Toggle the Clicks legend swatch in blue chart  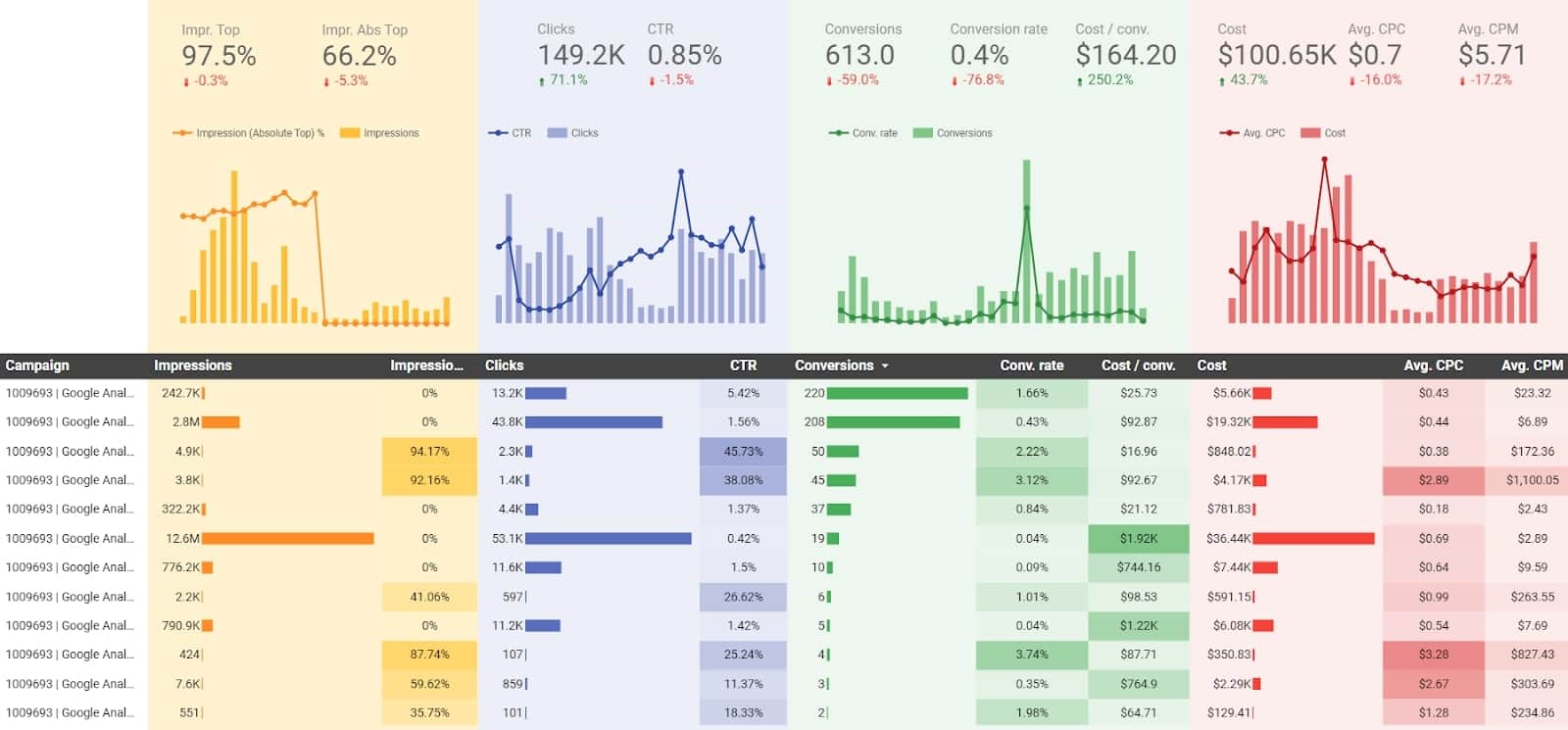[557, 133]
